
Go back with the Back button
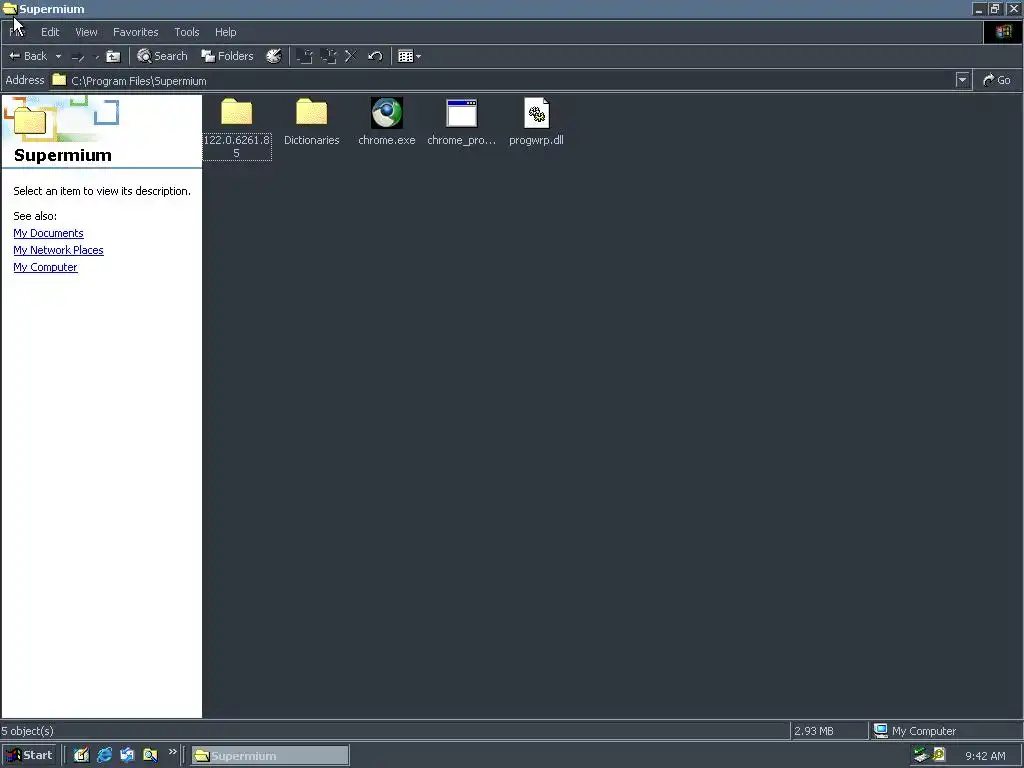click(27, 56)
